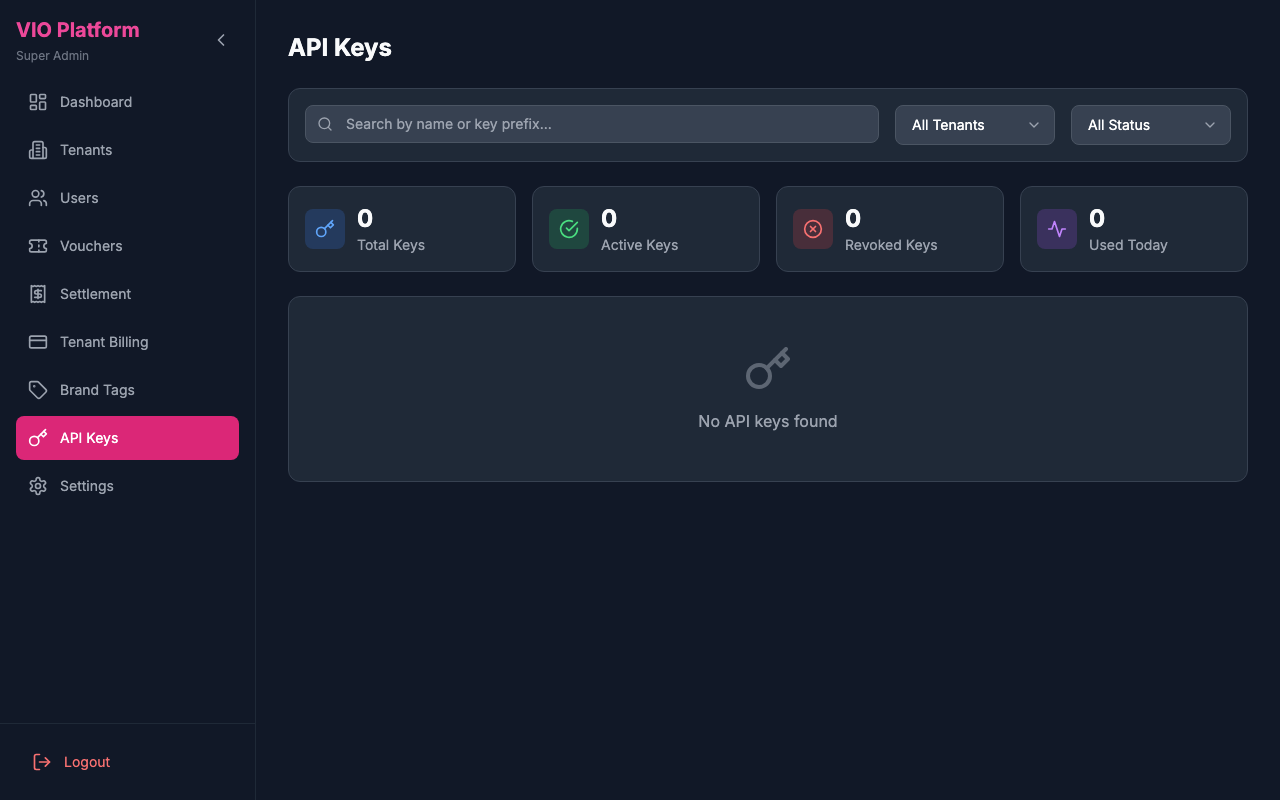Click the red Revoked Keys icon
1280x800 pixels.
click(x=812, y=228)
